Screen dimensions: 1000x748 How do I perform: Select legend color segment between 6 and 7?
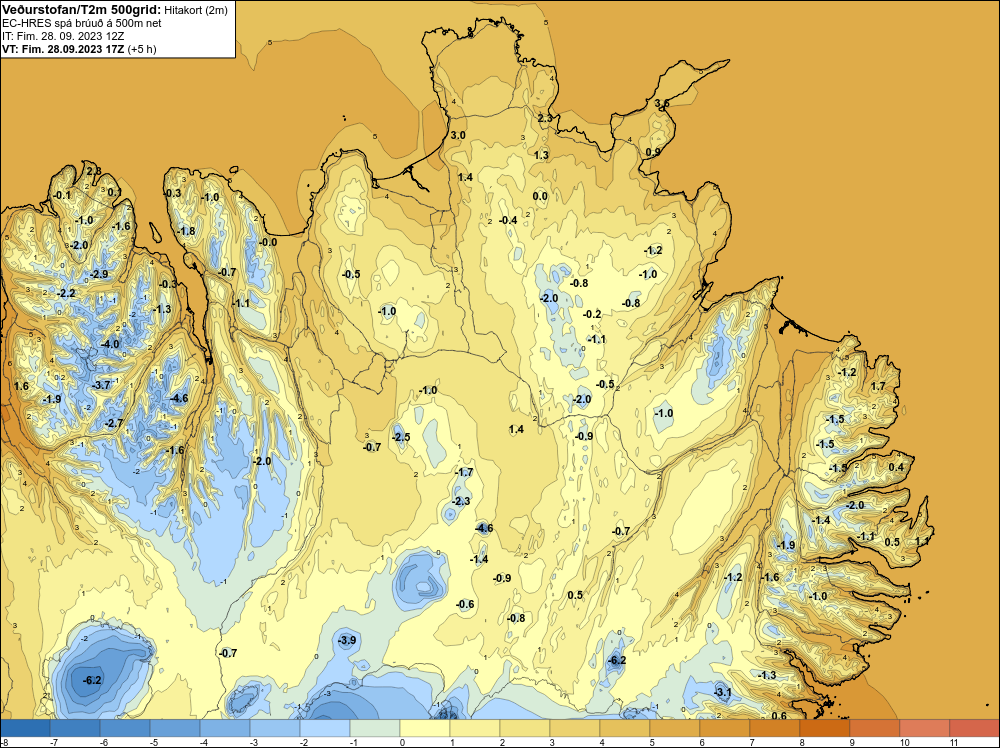click(x=724, y=728)
